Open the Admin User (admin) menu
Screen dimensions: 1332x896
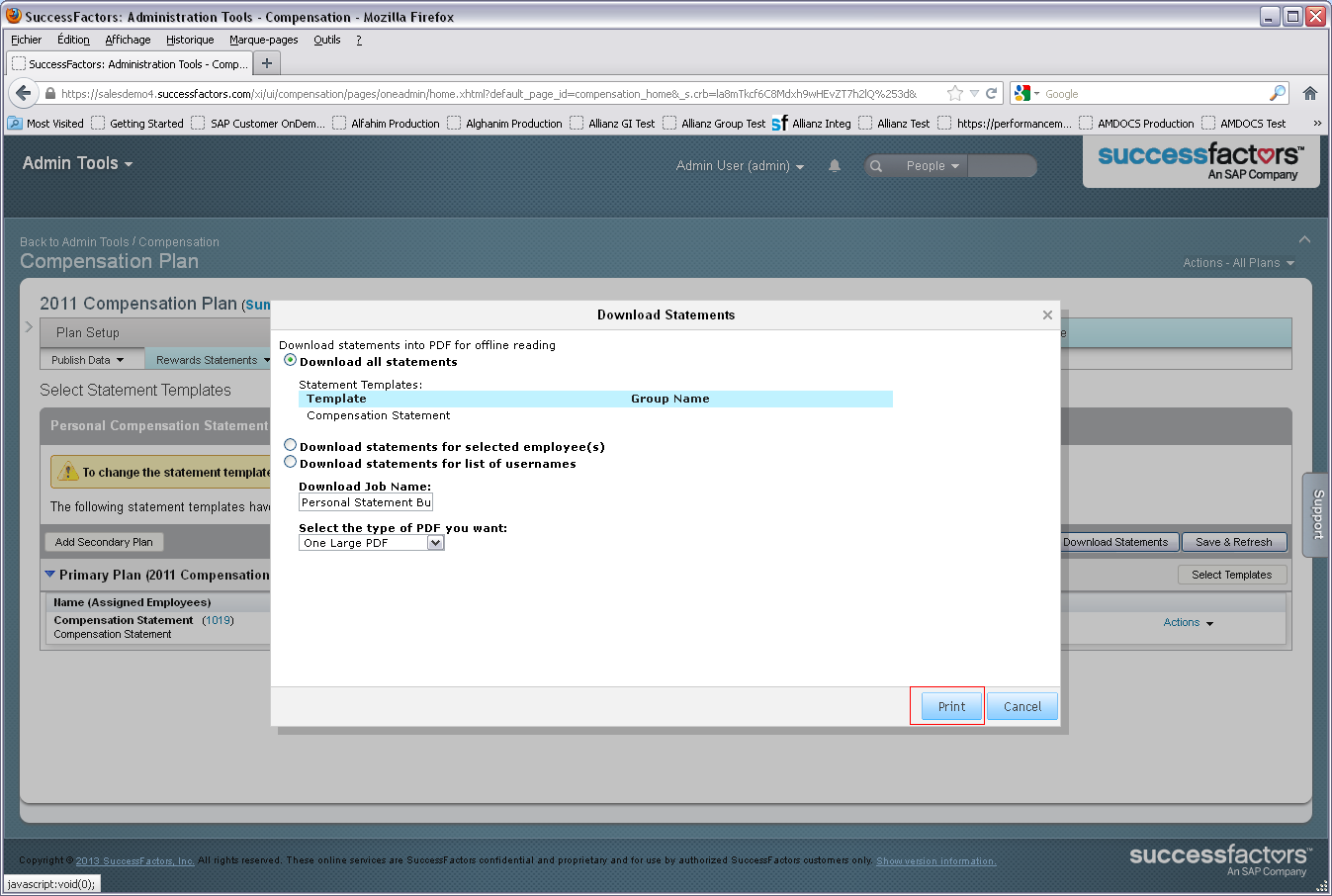[x=740, y=166]
